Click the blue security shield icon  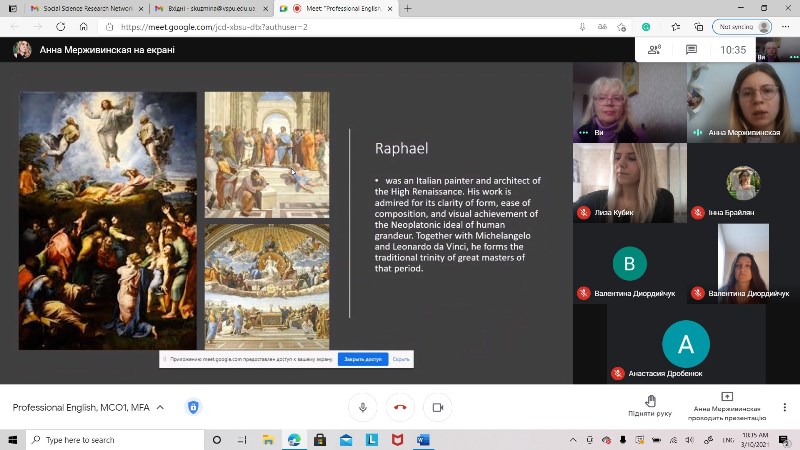[193, 407]
